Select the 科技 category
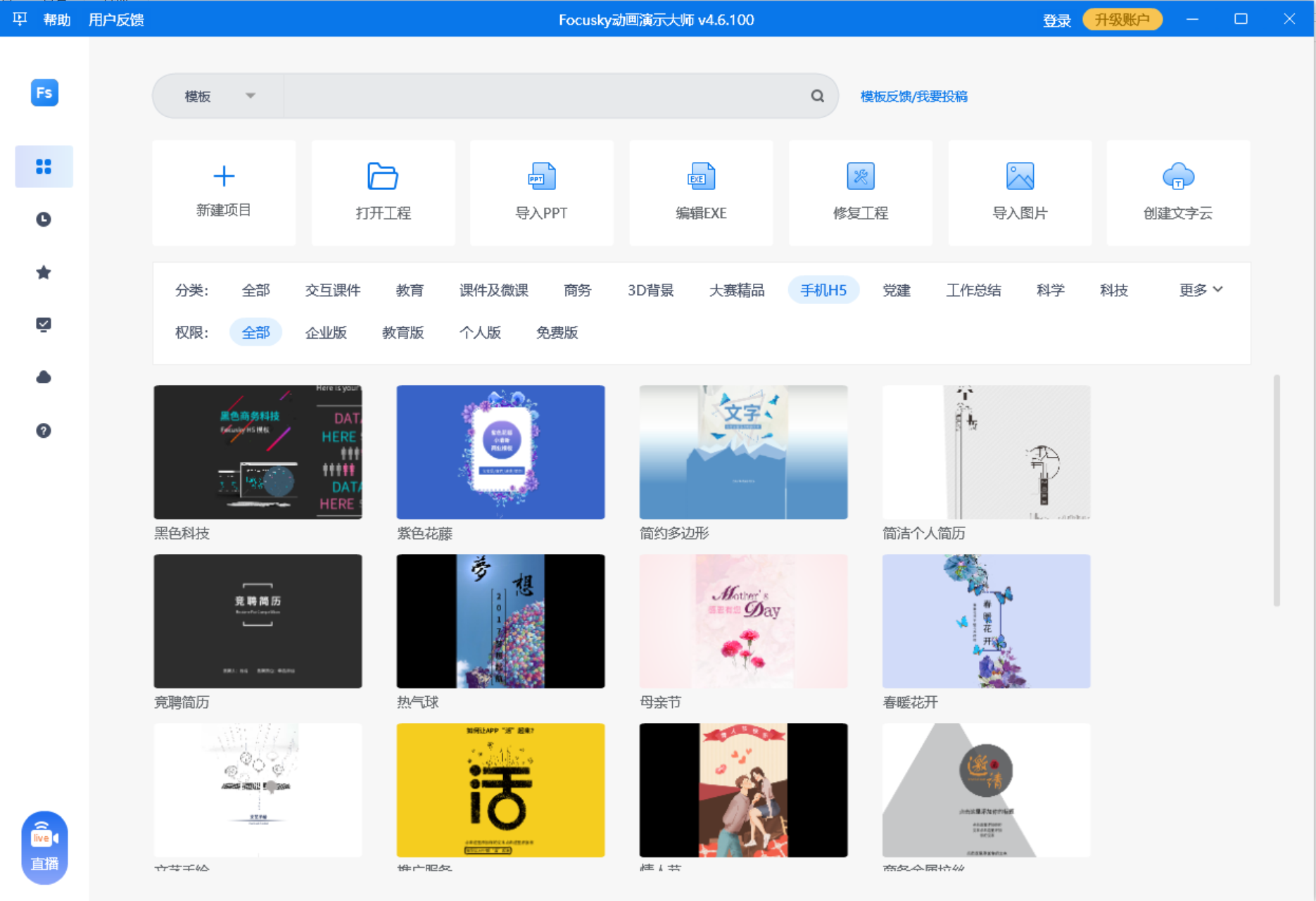 [1114, 290]
